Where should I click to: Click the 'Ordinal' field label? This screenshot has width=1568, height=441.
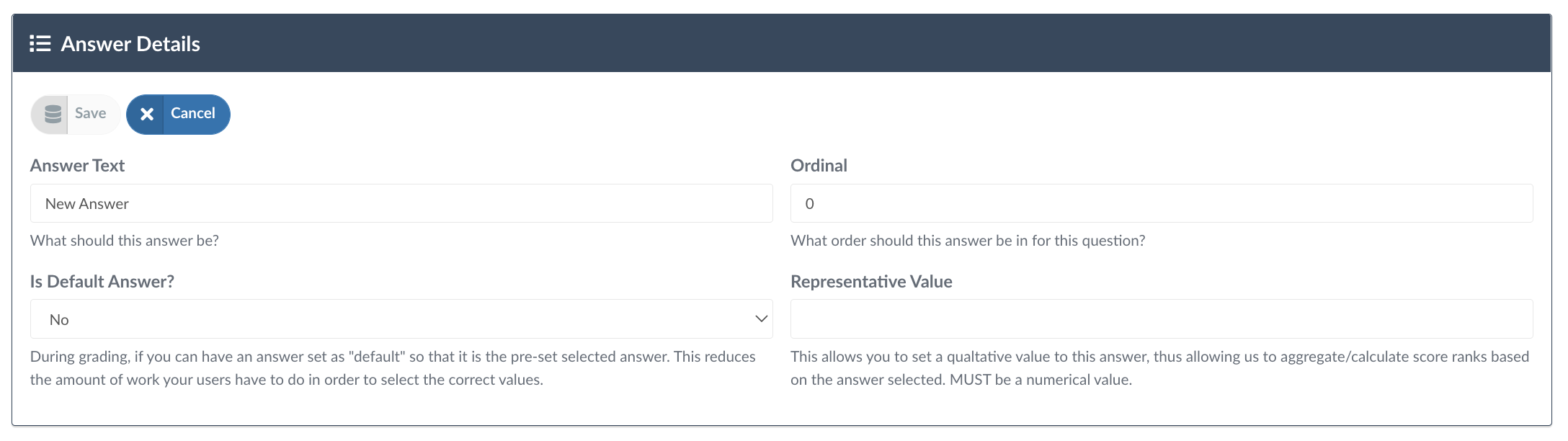pos(819,166)
